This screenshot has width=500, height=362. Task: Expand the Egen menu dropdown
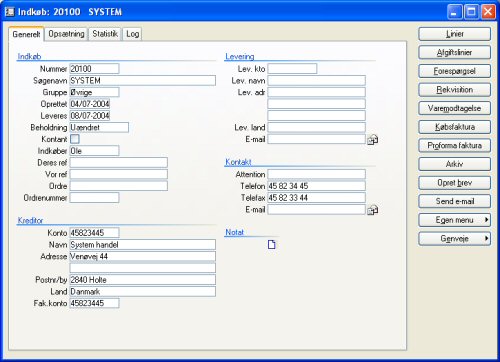455,220
